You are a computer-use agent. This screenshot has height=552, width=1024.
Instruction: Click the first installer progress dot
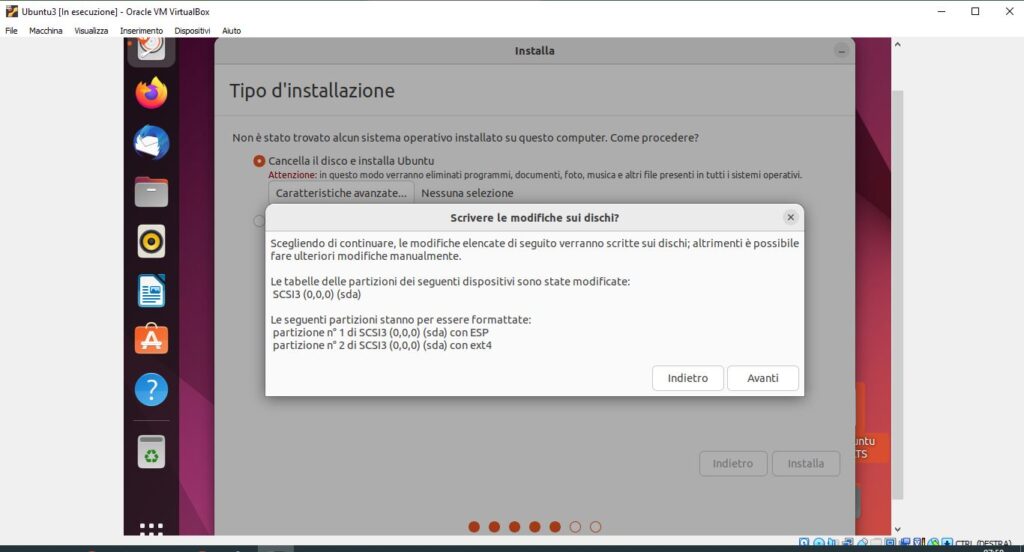click(474, 527)
